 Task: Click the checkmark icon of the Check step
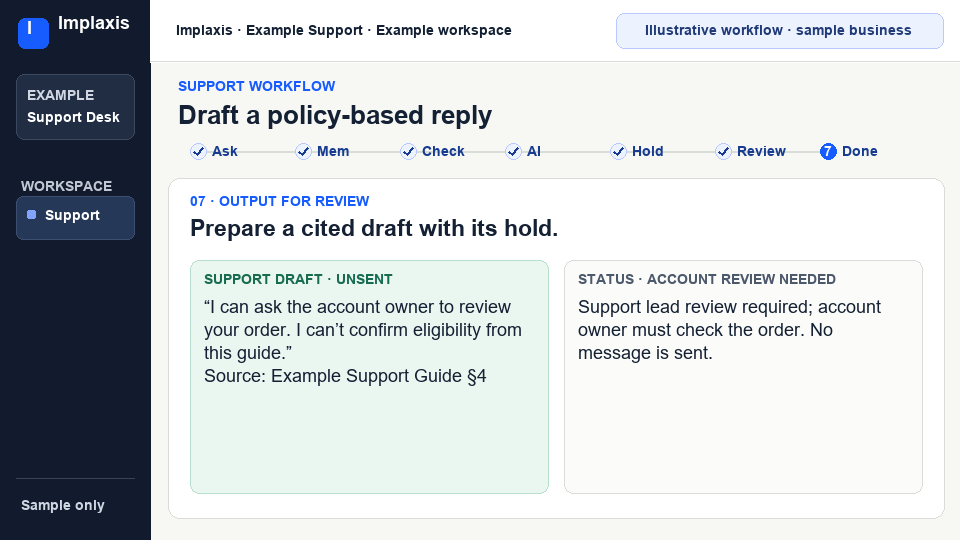coord(408,151)
